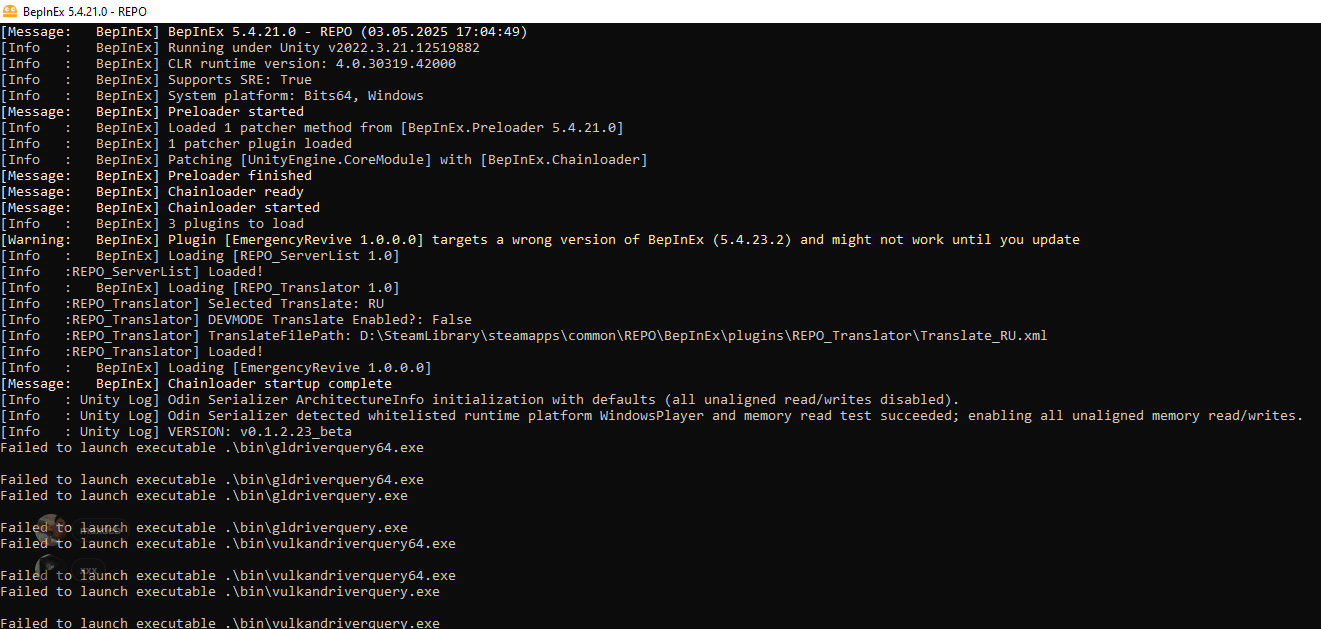Click the "Running under Unity v2022.3.21.12519882" log line
Viewport: 1321px width, 629px height.
323,48
